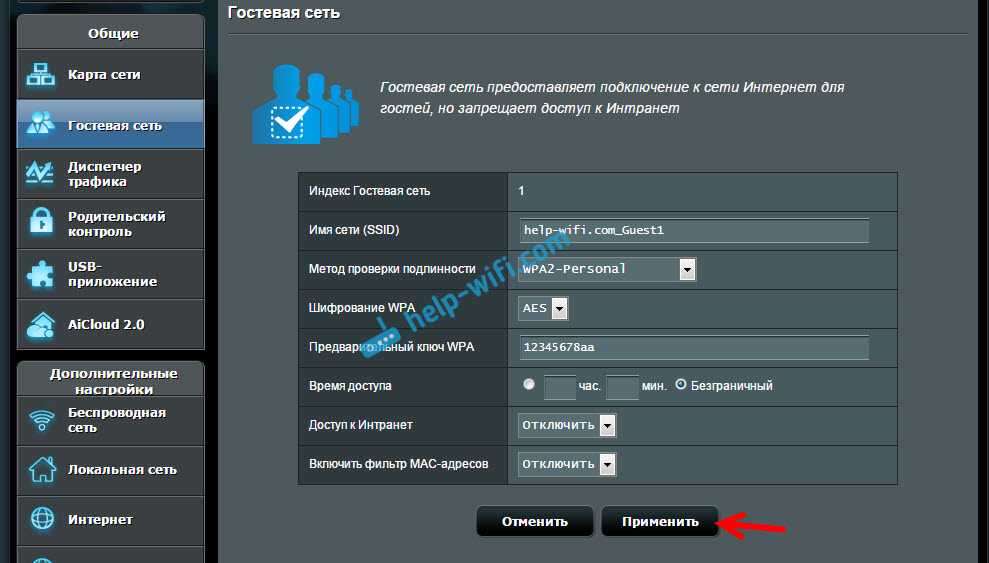This screenshot has height=563, width=989.
Task: Open Traffic Manager via its graph icon
Action: [41, 174]
